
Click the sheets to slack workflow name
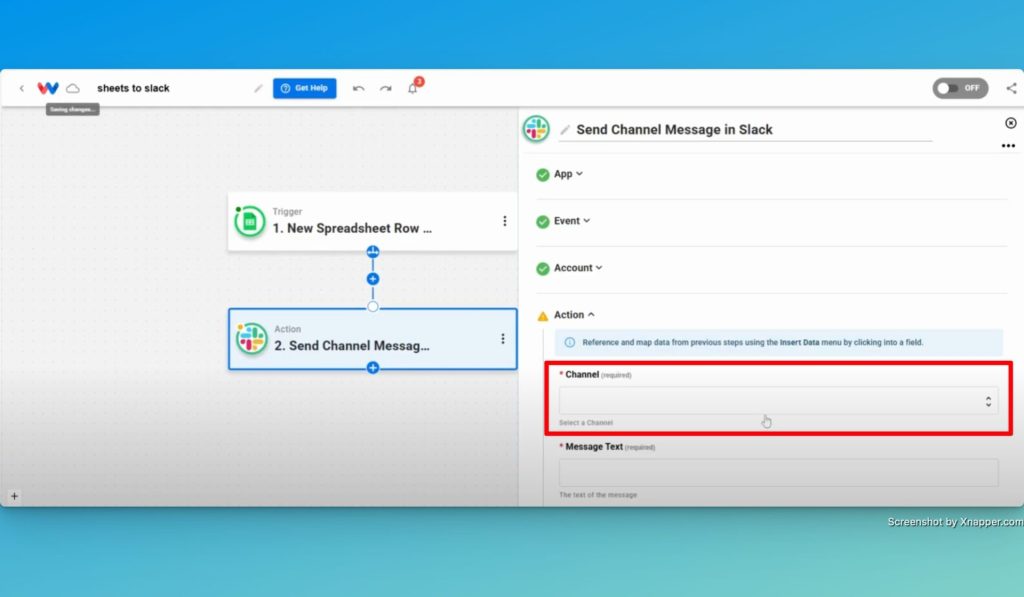click(133, 88)
